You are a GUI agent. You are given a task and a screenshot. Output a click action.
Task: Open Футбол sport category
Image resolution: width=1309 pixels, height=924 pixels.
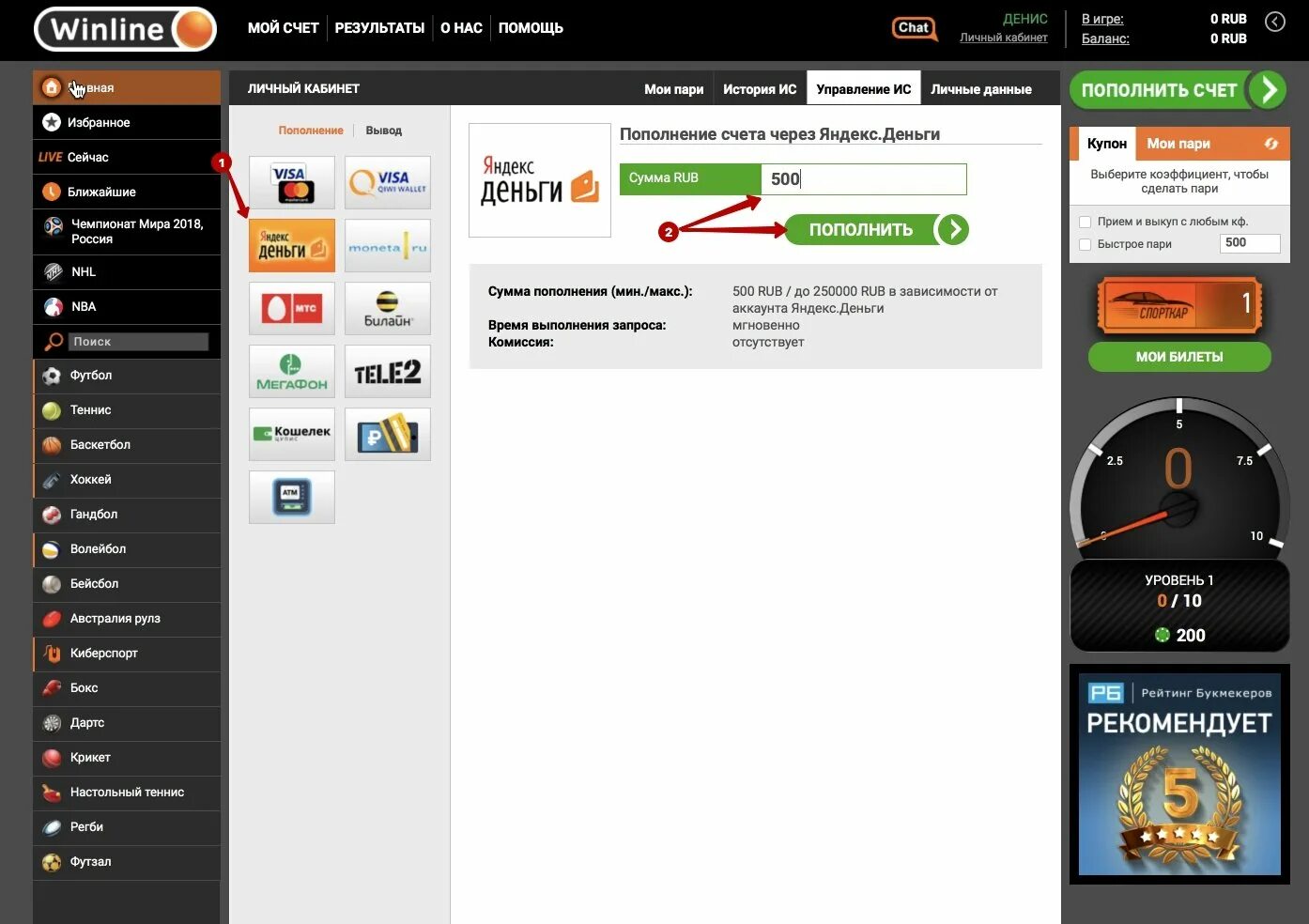[127, 375]
